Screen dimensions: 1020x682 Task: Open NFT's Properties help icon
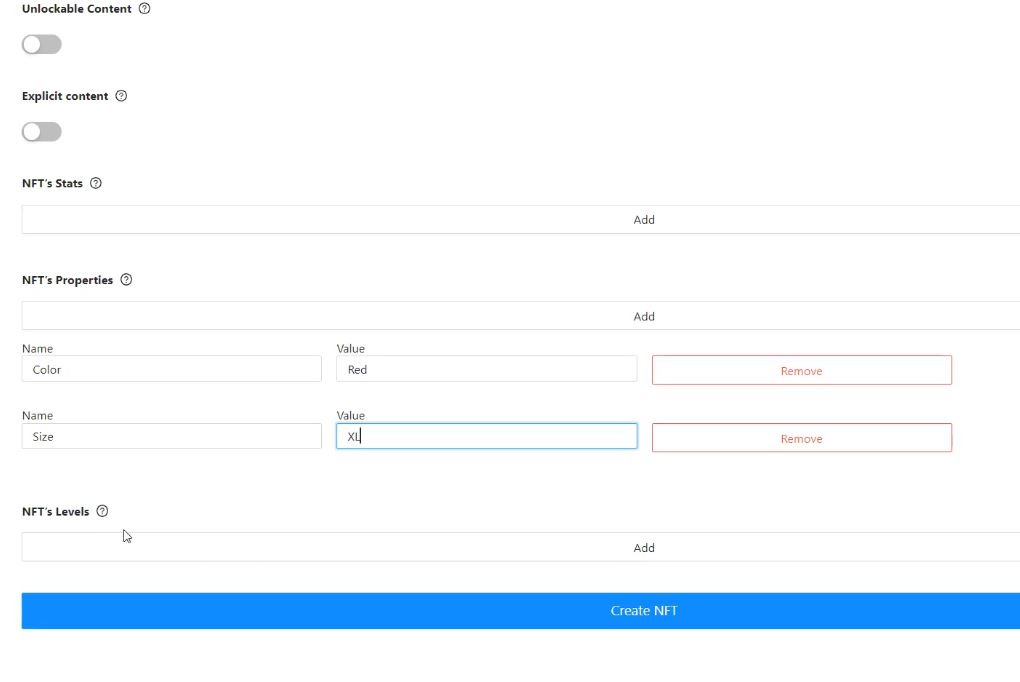tap(126, 279)
